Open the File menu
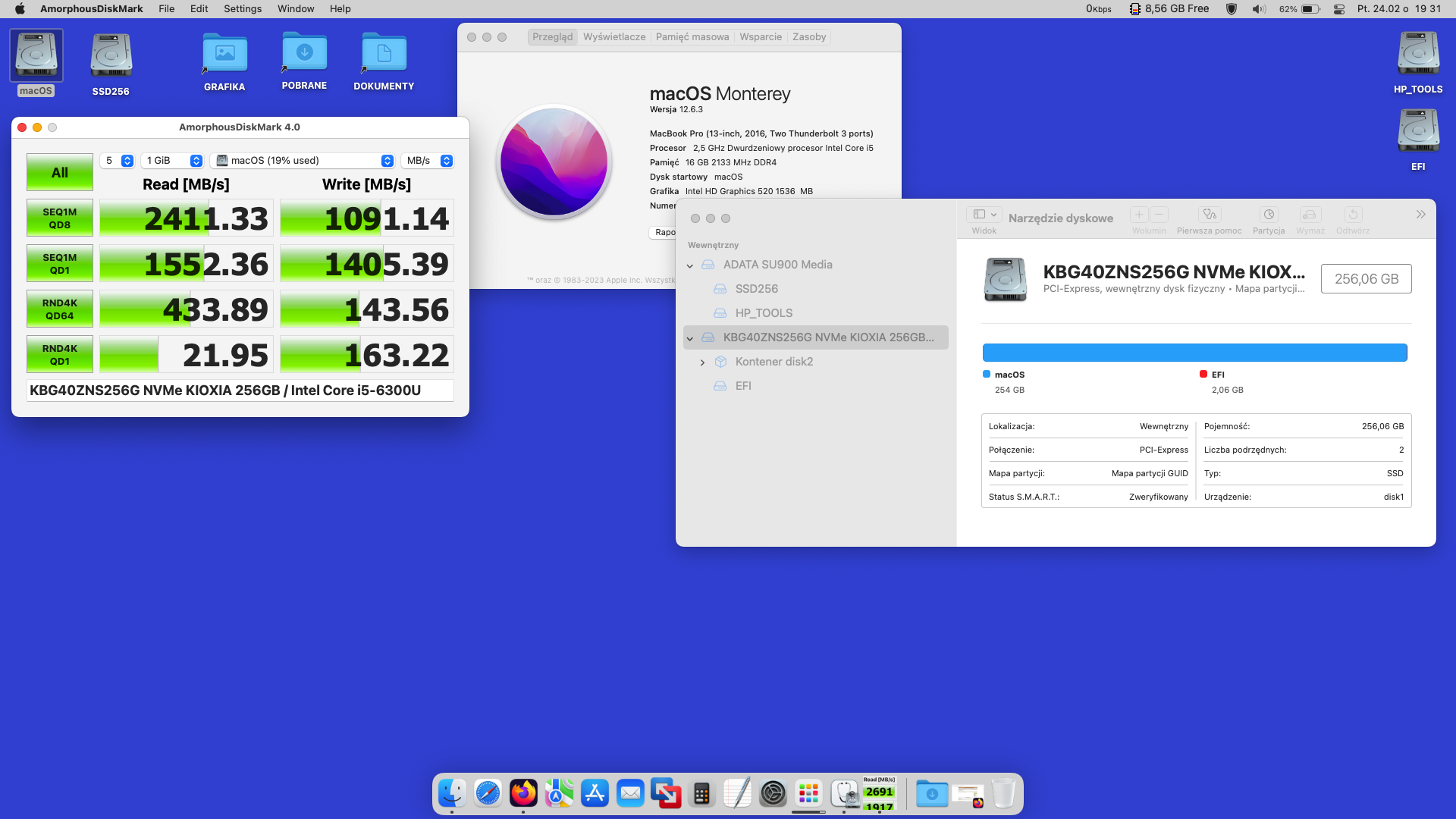This screenshot has width=1456, height=819. click(167, 9)
